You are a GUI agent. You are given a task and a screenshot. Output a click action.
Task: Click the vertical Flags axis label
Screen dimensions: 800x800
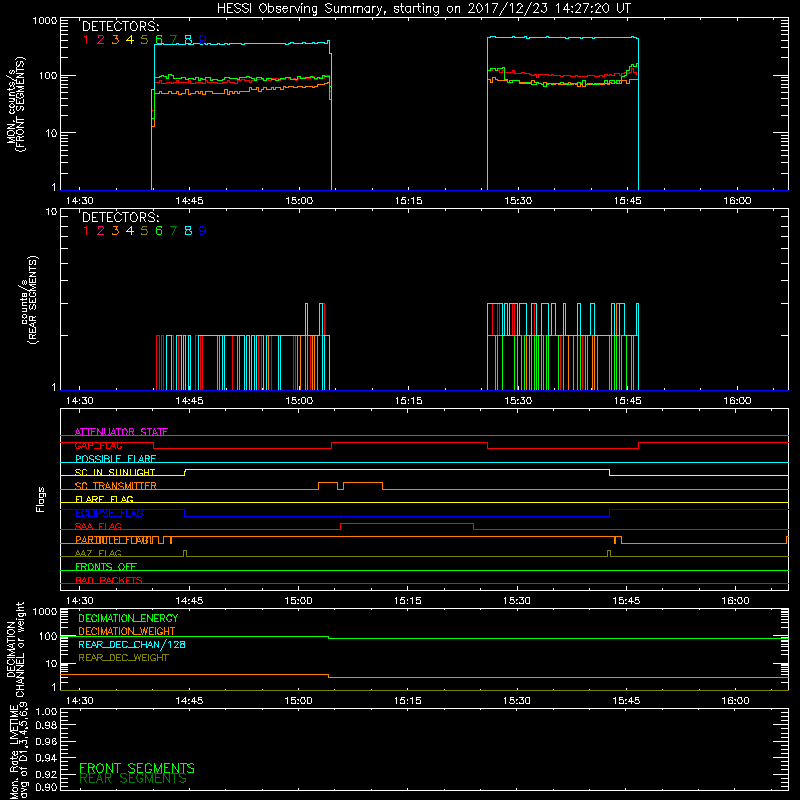point(41,499)
